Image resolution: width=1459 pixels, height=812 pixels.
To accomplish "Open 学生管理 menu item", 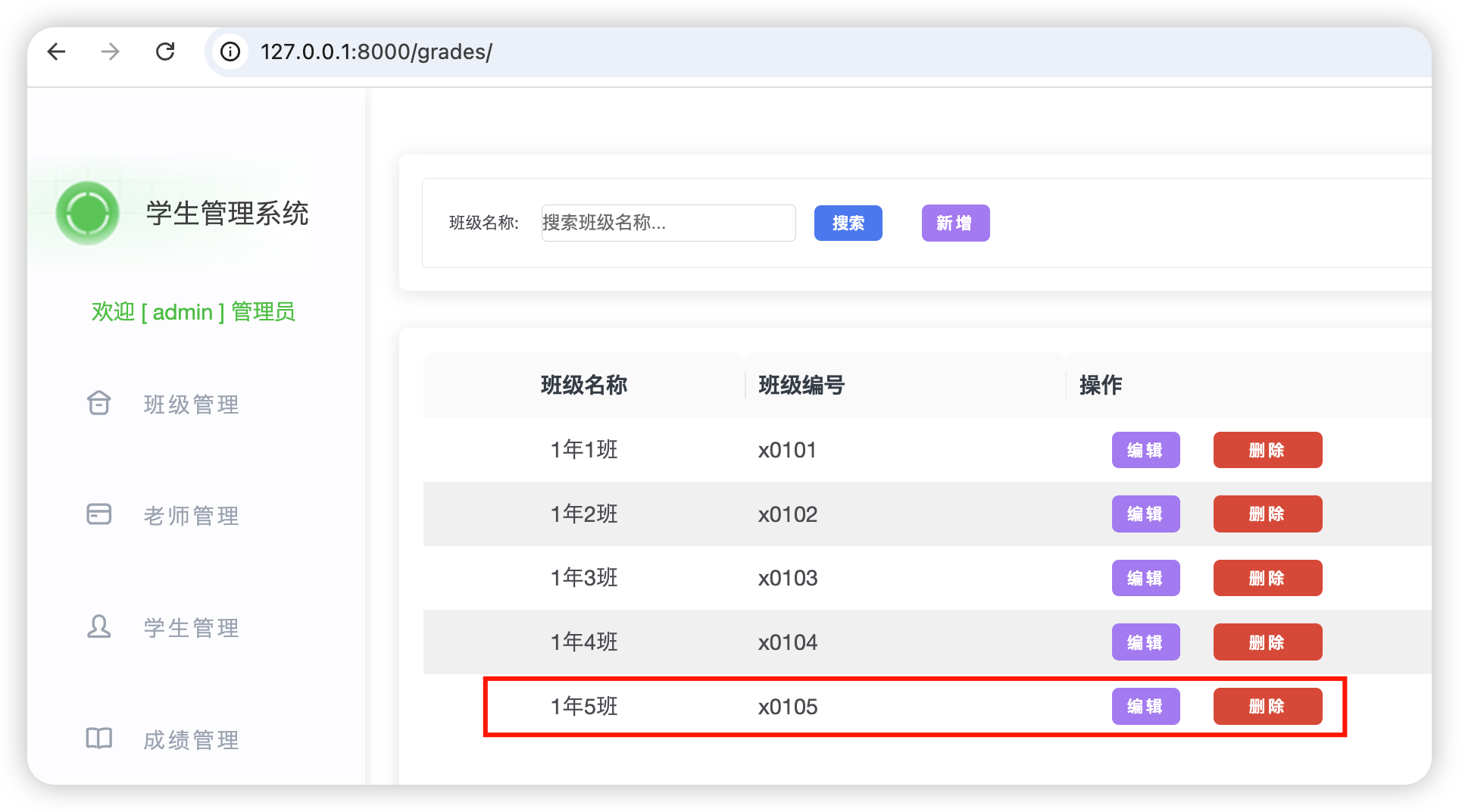I will [x=191, y=628].
